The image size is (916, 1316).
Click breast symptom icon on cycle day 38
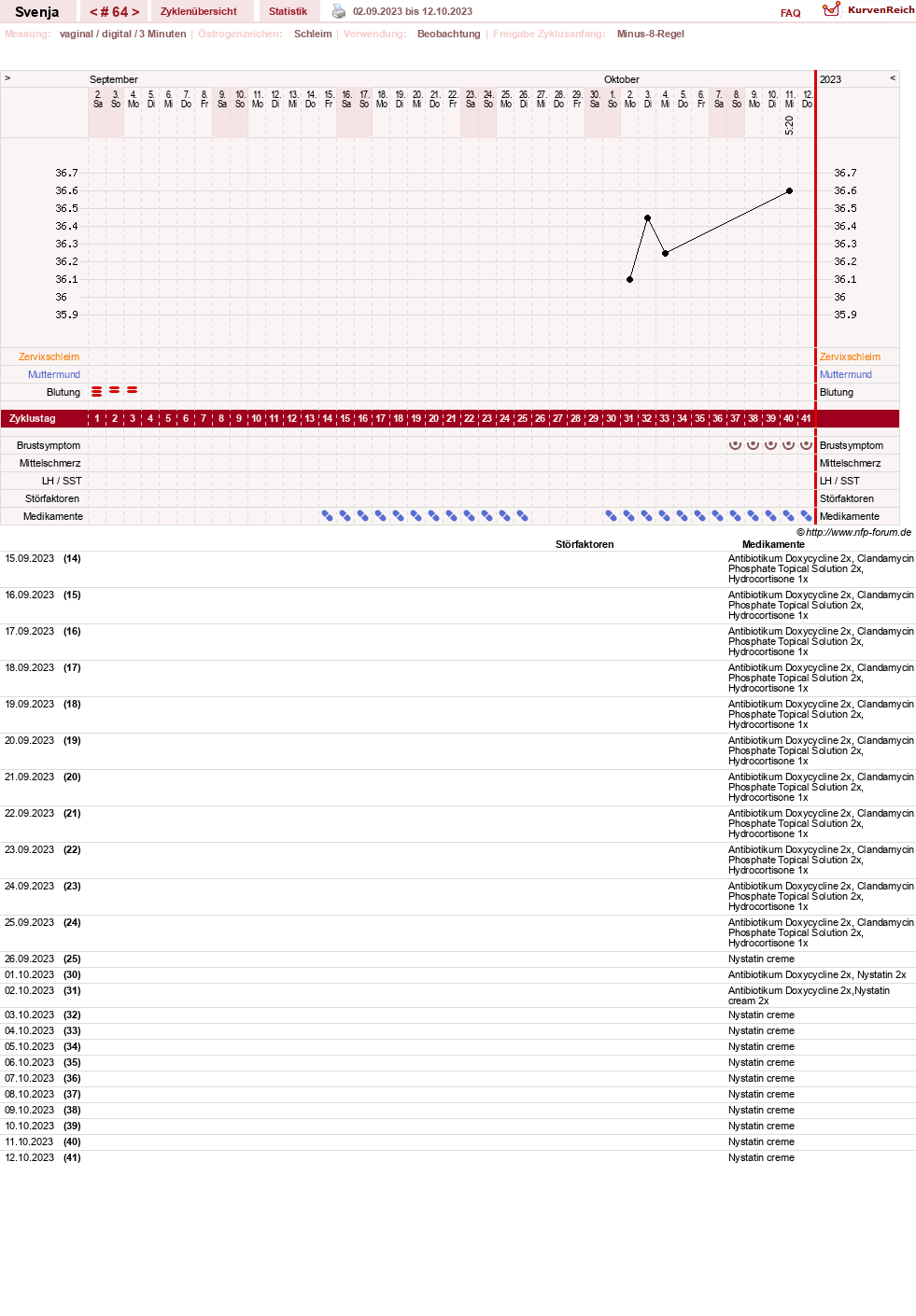pyautogui.click(x=754, y=444)
